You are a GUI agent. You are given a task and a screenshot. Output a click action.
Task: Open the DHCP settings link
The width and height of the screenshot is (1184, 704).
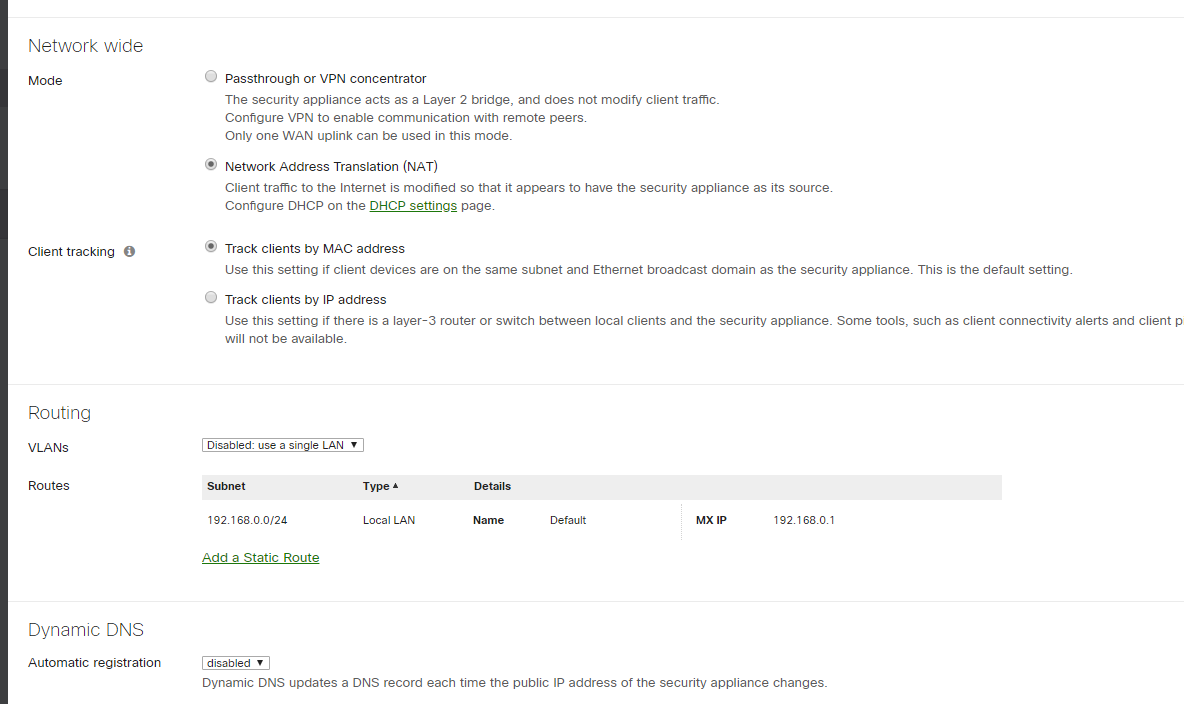[413, 205]
